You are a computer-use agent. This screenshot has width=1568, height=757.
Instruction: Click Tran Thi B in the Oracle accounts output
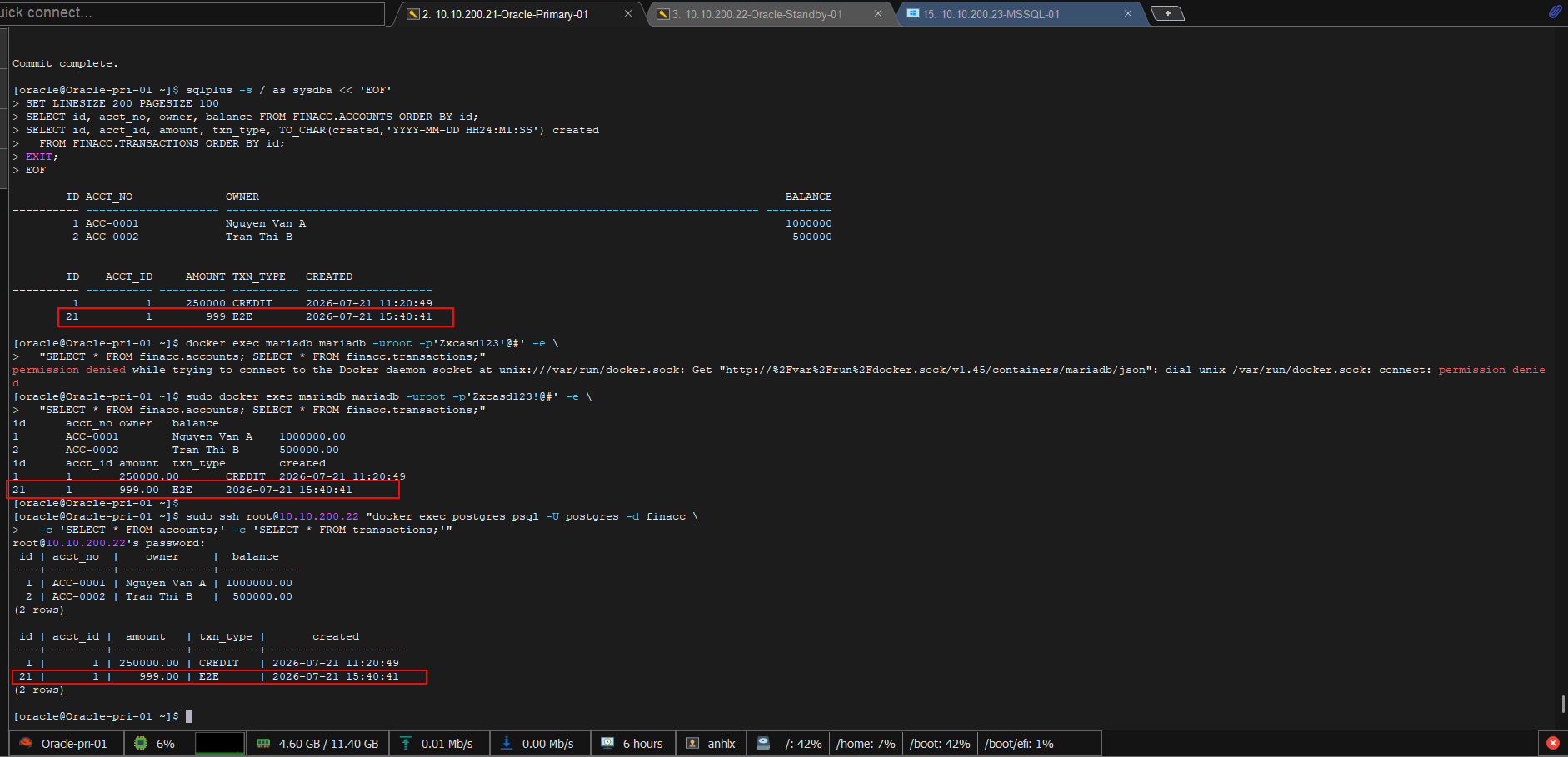pos(259,237)
